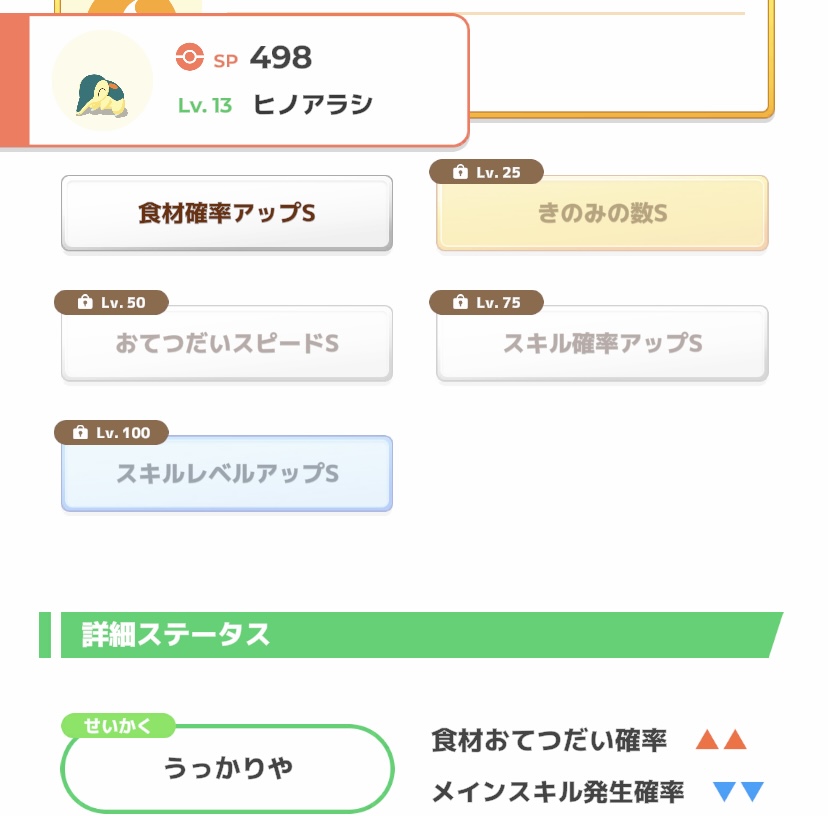Viewport: 828px width, 816px height.
Task: Click the Poké Ball SP icon
Action: tap(189, 58)
